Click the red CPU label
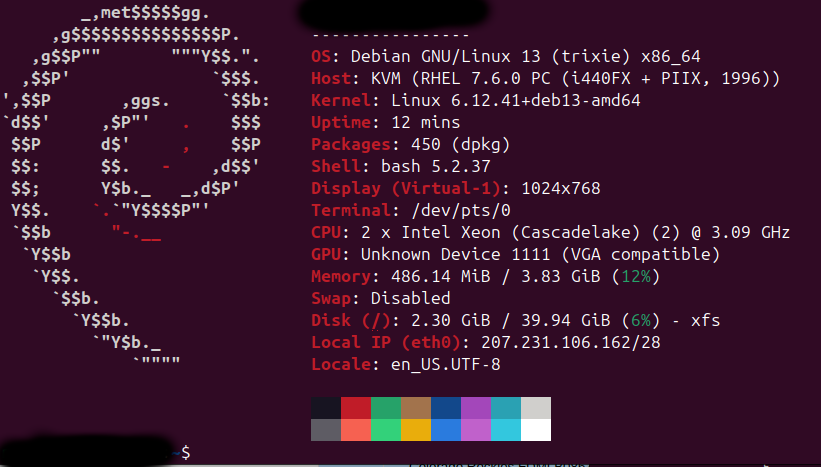Screen dimensions: 821x467 coord(326,232)
